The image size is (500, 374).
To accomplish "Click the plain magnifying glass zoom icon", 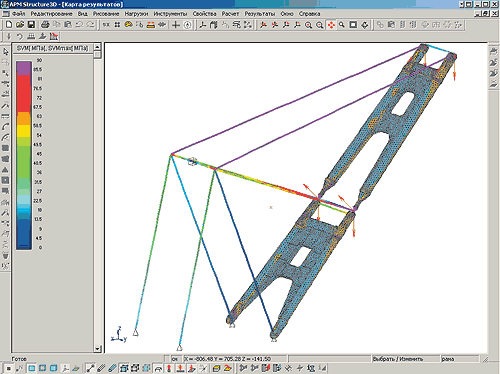I will (342, 25).
